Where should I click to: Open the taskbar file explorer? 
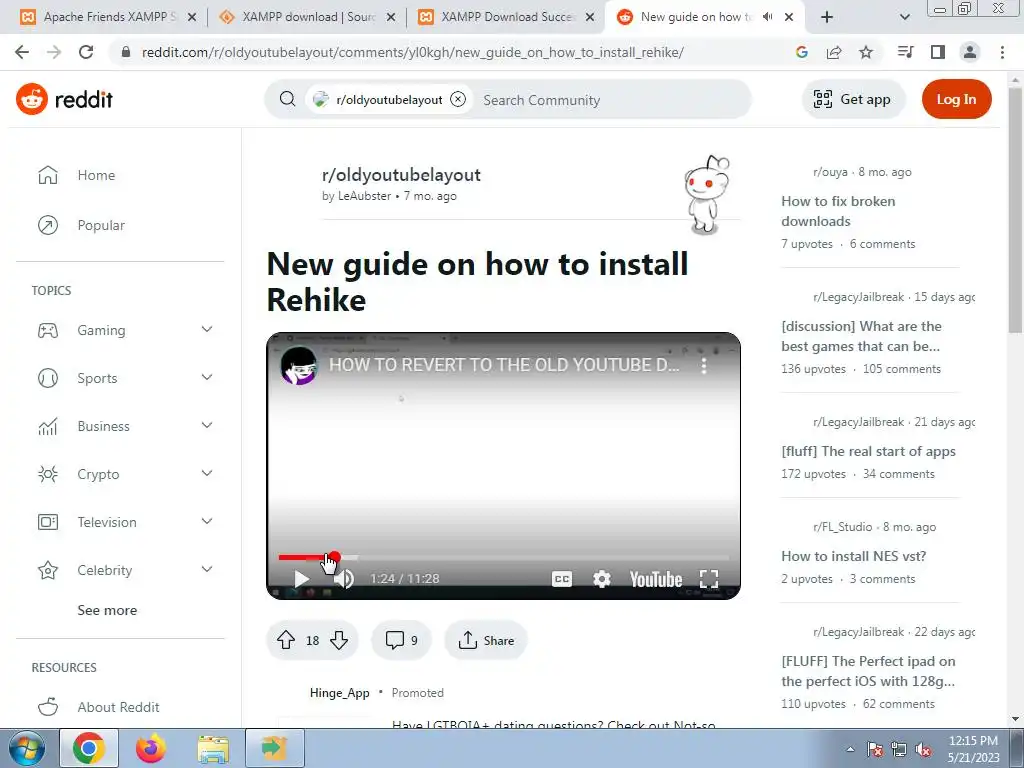click(213, 748)
